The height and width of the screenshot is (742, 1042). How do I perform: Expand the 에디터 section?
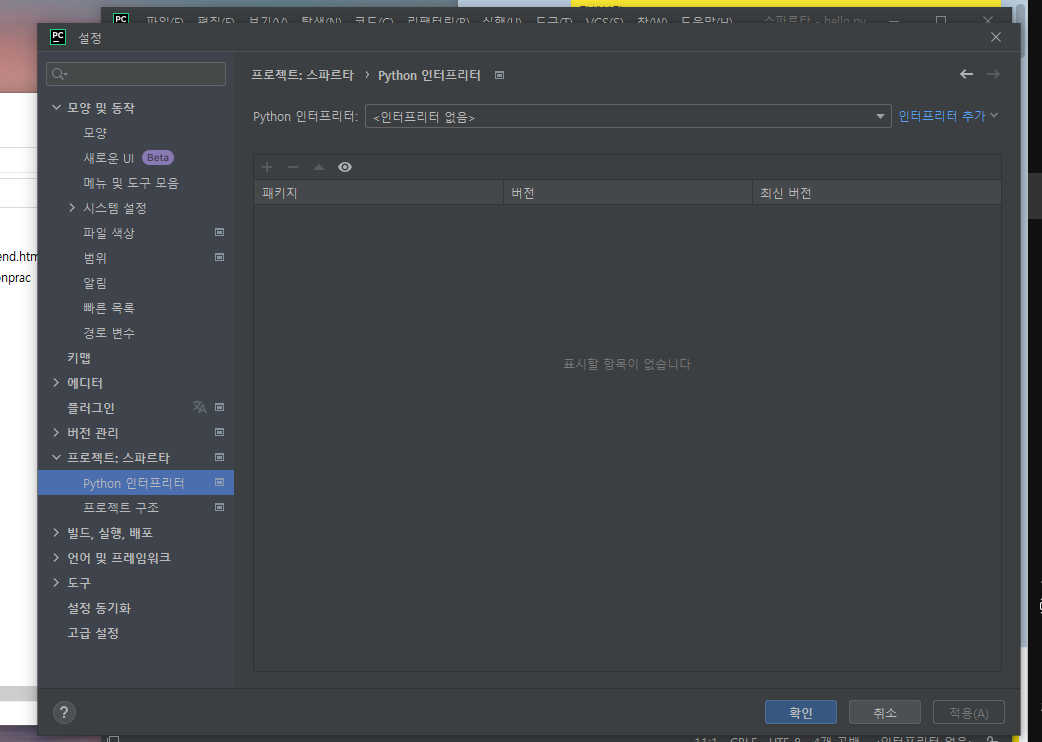click(x=56, y=382)
